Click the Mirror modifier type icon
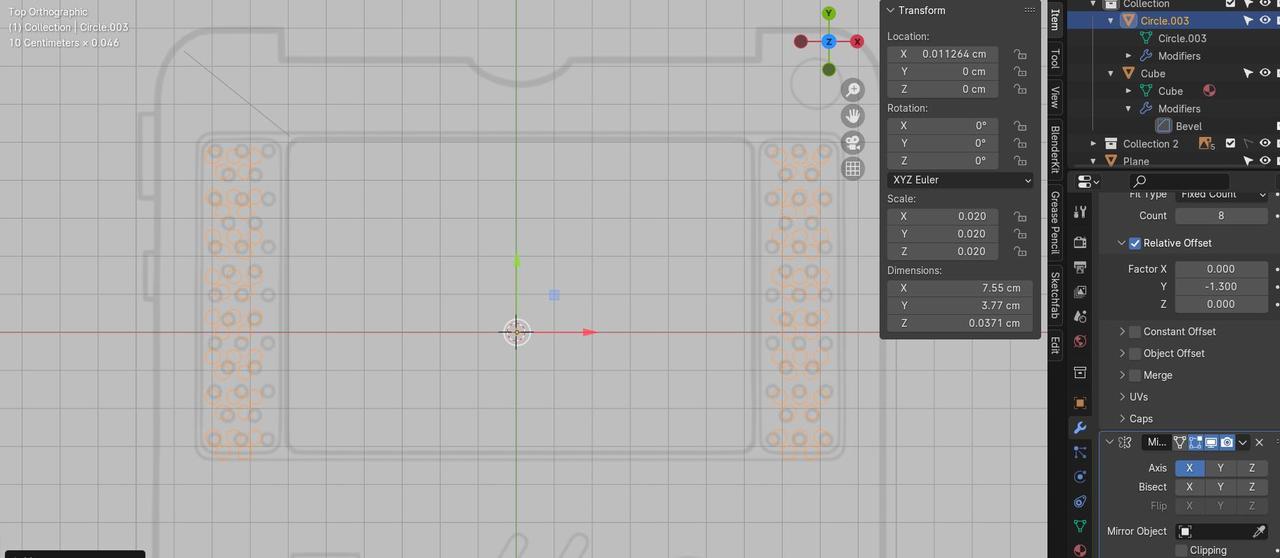This screenshot has height=558, width=1280. (x=1126, y=442)
